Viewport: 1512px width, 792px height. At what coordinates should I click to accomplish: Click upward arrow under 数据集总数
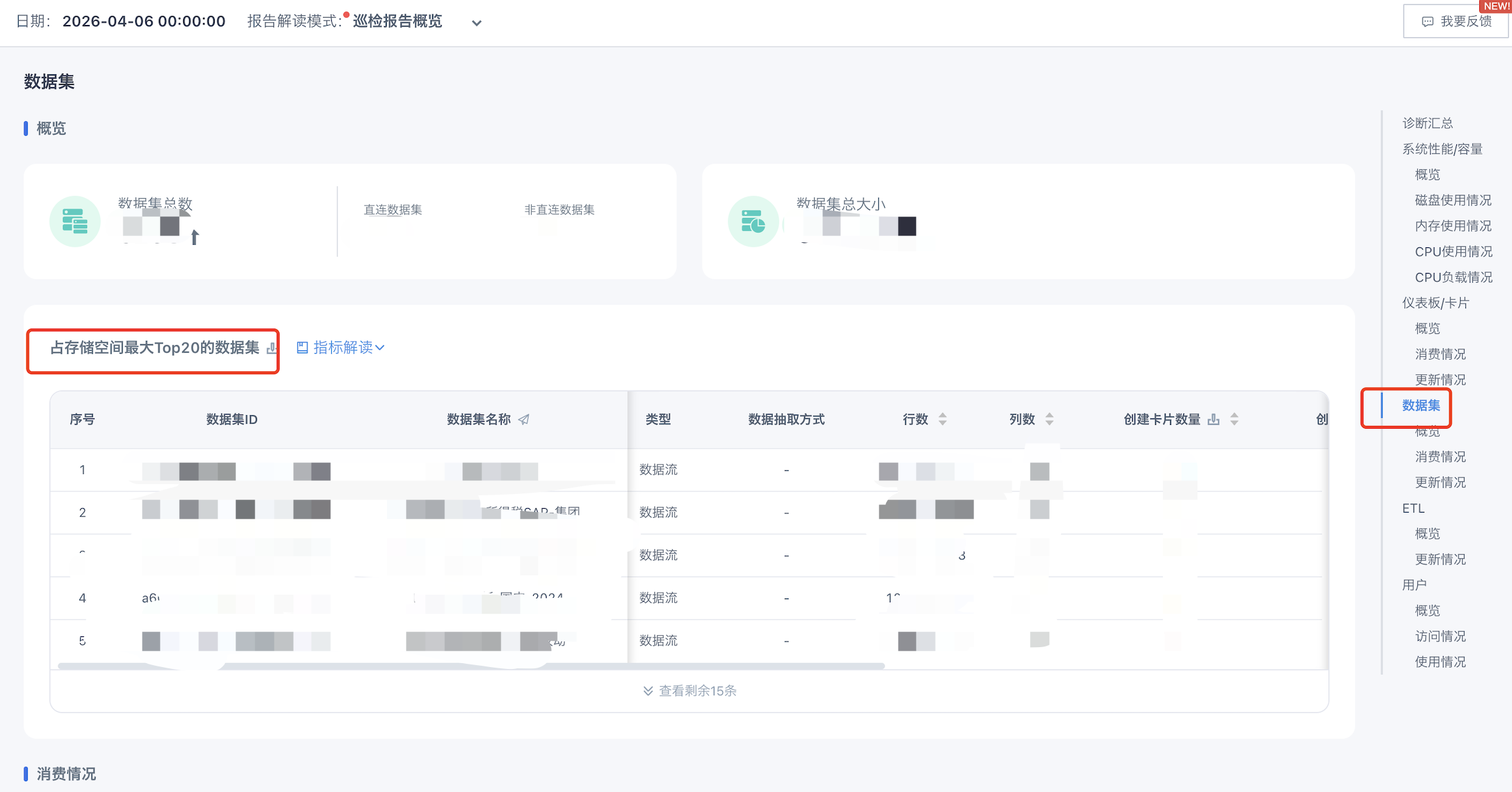point(195,237)
